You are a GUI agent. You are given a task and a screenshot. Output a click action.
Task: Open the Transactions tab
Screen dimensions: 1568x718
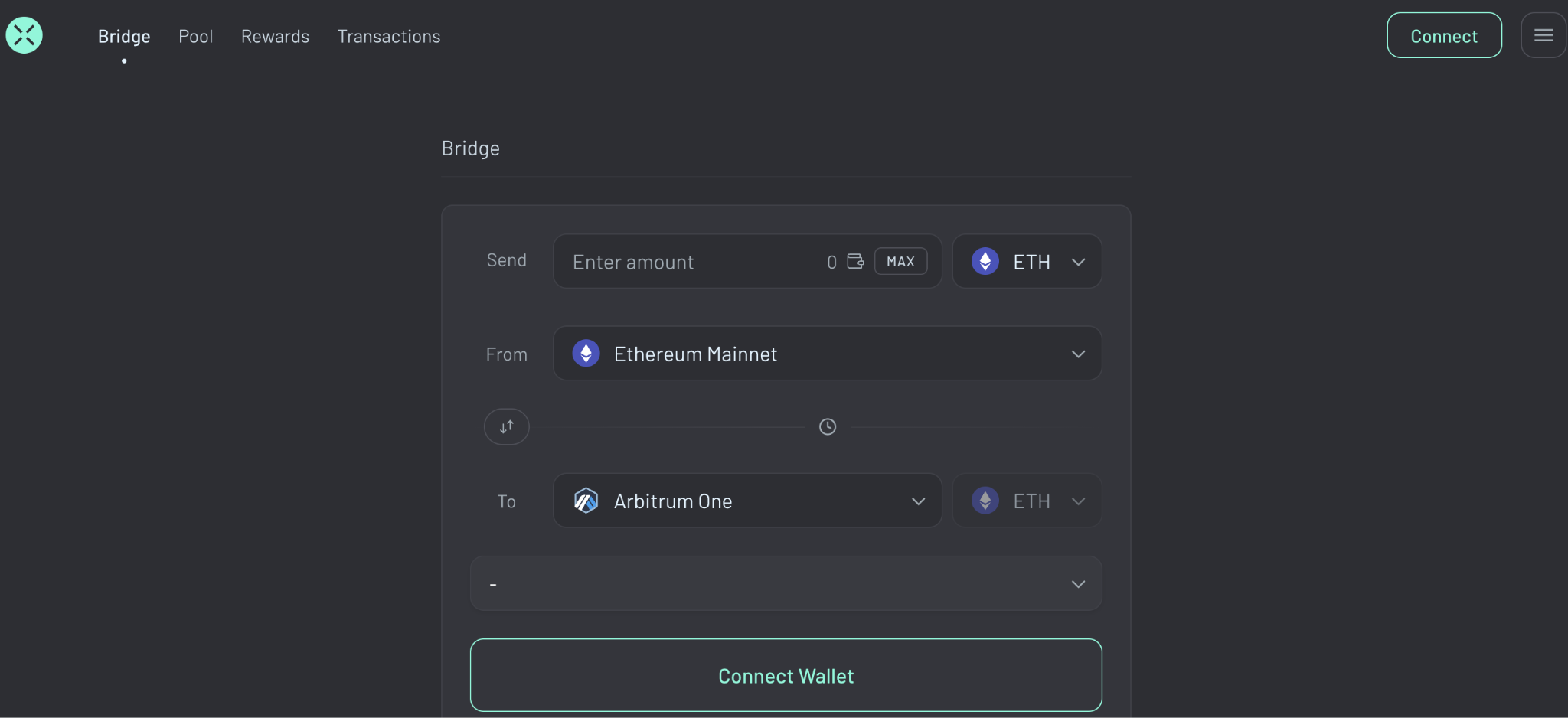pyautogui.click(x=389, y=37)
